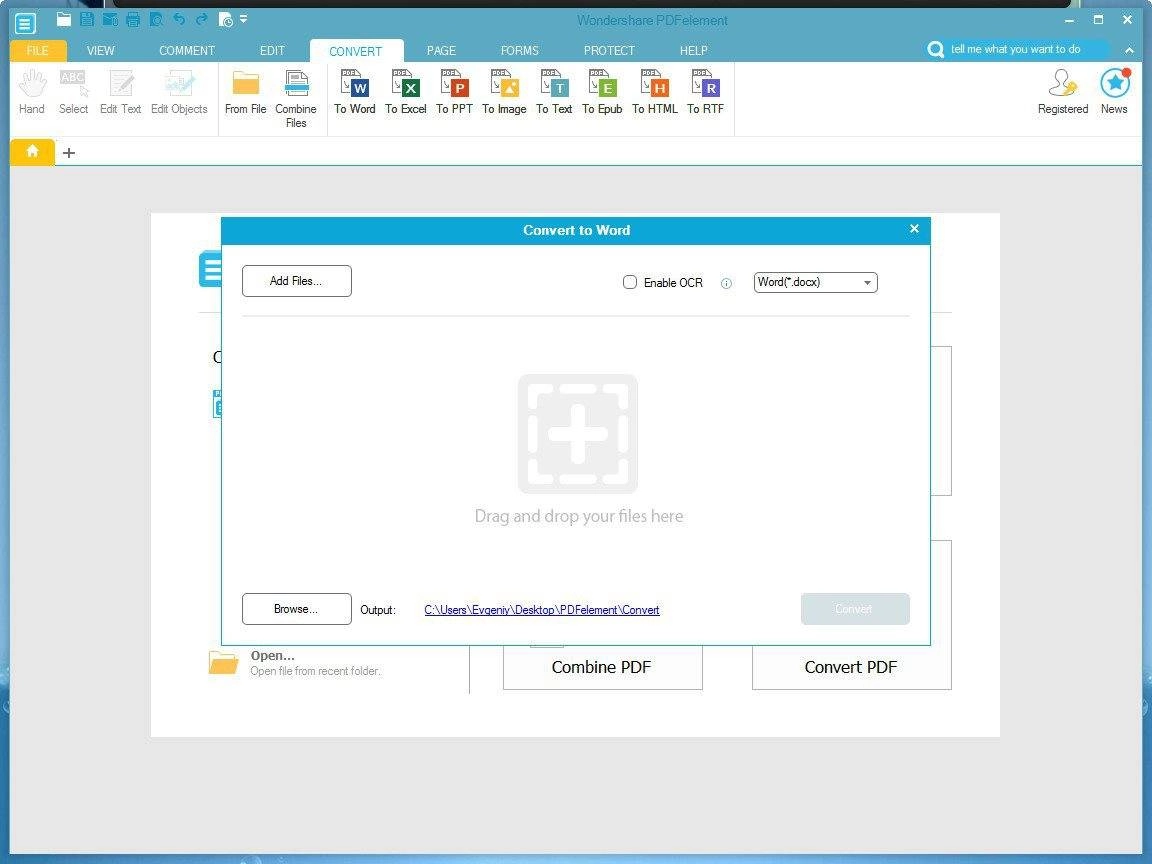Viewport: 1152px width, 864px height.
Task: Click the Convert button in dialog
Action: (x=855, y=609)
